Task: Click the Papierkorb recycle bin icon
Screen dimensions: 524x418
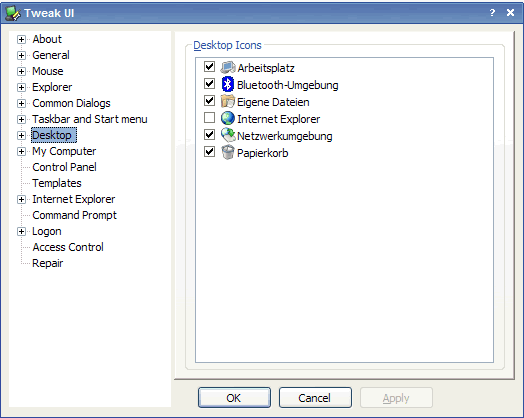Action: [228, 152]
